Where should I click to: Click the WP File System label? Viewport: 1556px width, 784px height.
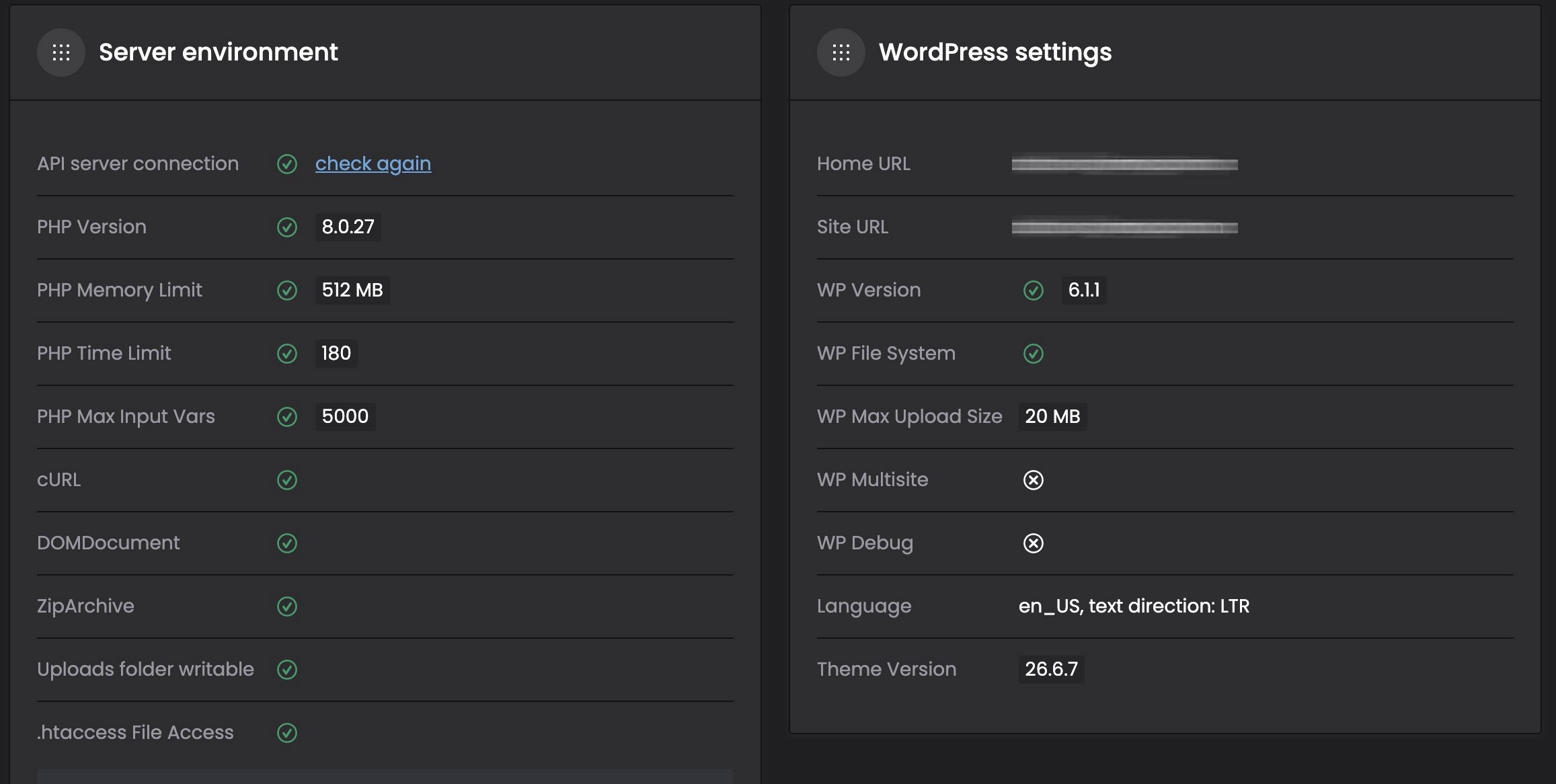click(886, 353)
